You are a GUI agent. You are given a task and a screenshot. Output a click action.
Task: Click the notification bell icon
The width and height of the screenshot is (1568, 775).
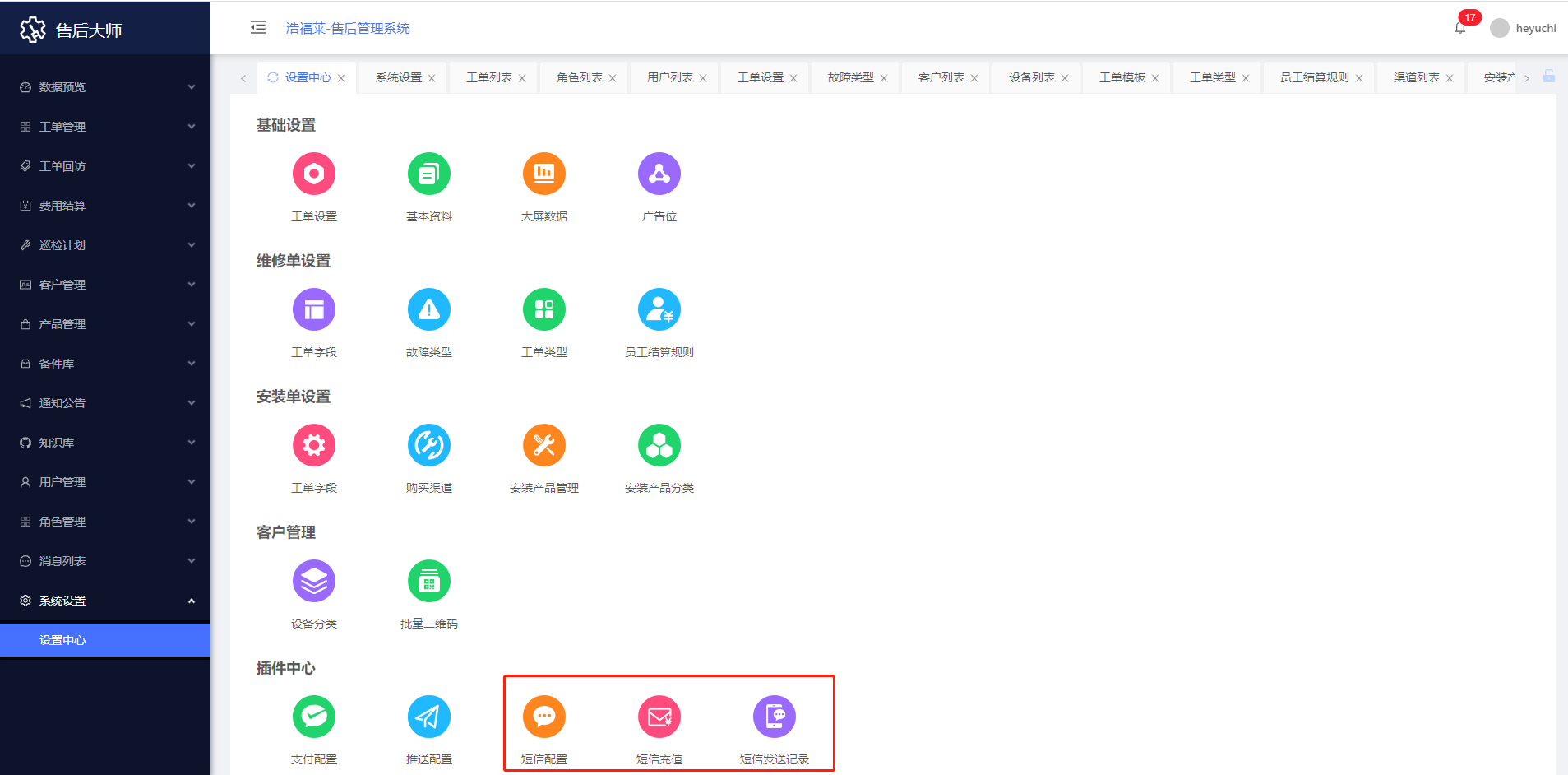[x=1460, y=28]
